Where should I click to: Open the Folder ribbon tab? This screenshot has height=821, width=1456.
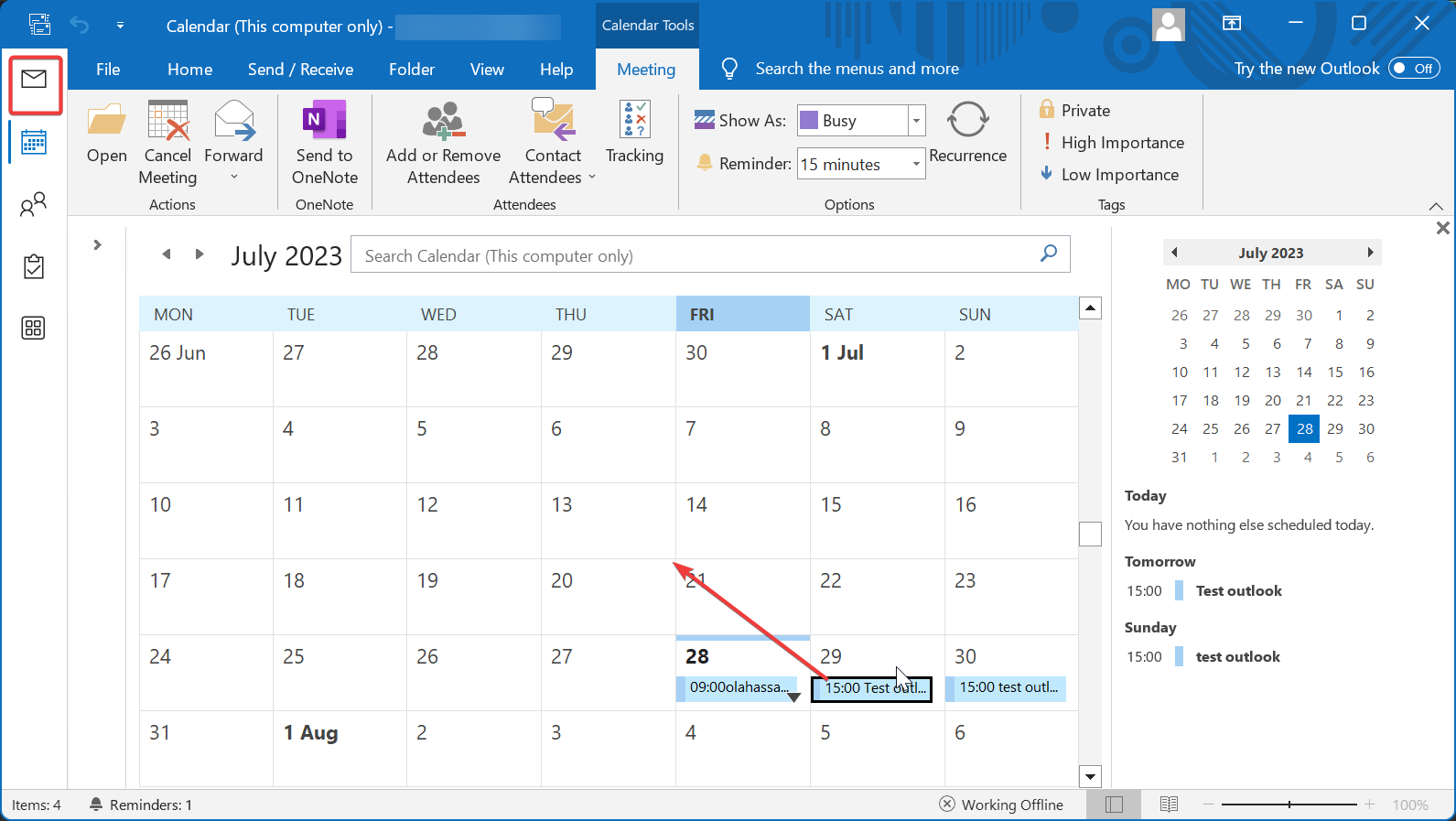point(412,70)
